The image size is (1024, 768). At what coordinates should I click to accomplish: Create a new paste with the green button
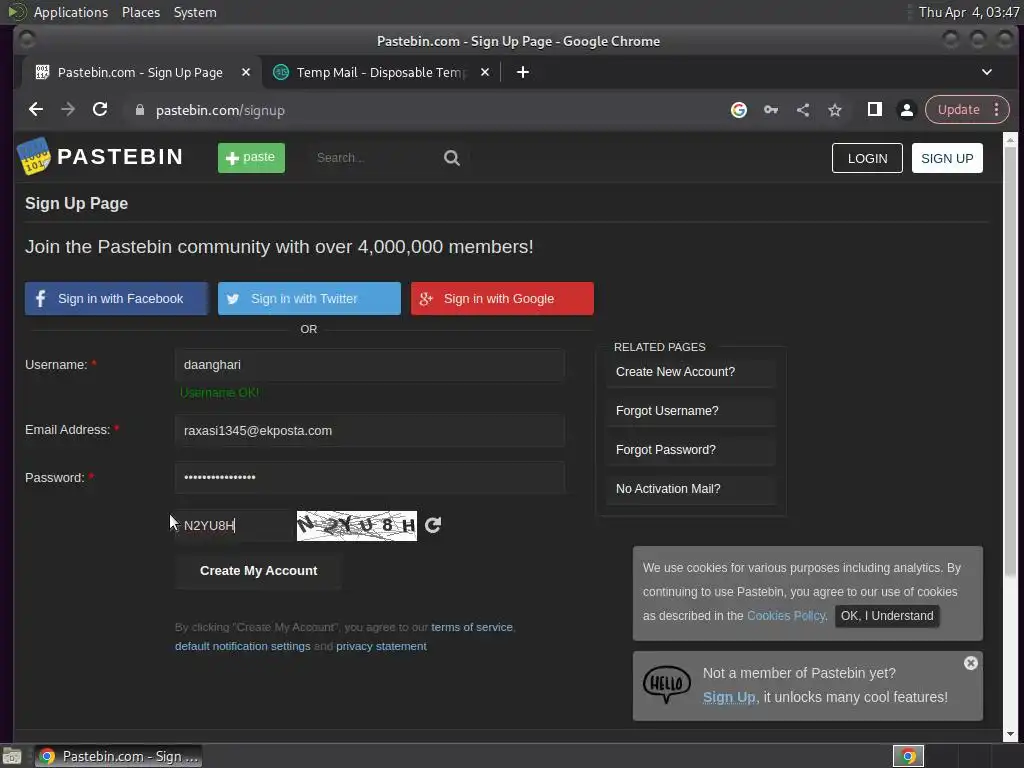[x=251, y=158]
